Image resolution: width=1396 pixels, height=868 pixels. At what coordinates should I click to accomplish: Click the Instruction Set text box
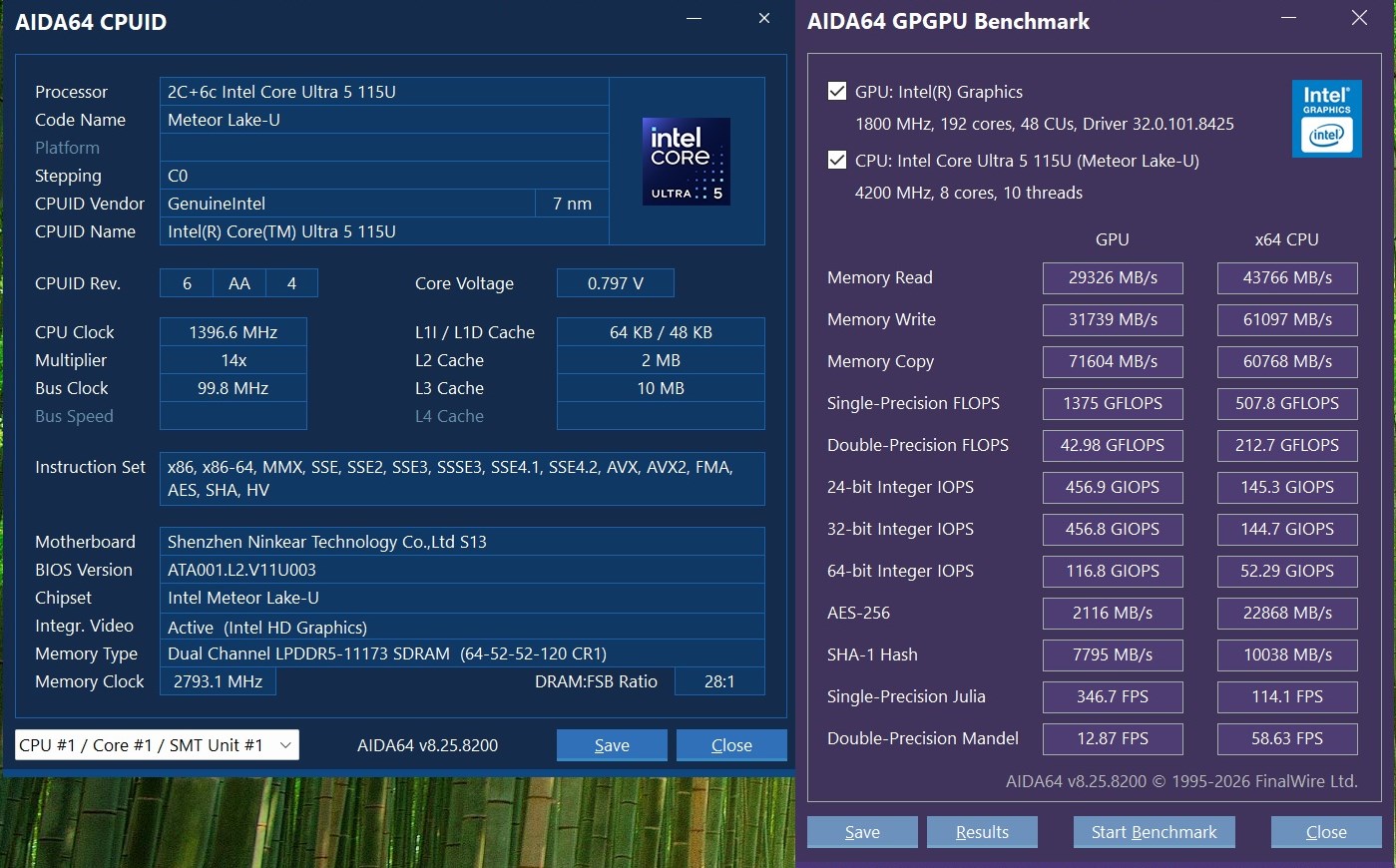(461, 479)
